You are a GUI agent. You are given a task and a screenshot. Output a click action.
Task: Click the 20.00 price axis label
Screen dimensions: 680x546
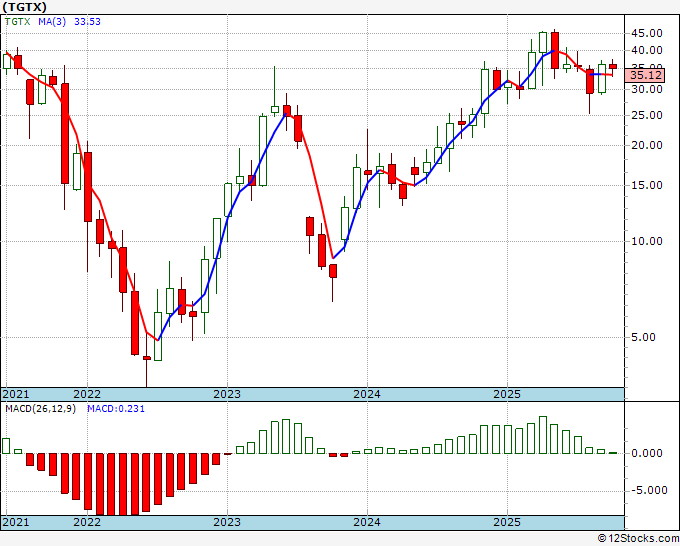647,145
